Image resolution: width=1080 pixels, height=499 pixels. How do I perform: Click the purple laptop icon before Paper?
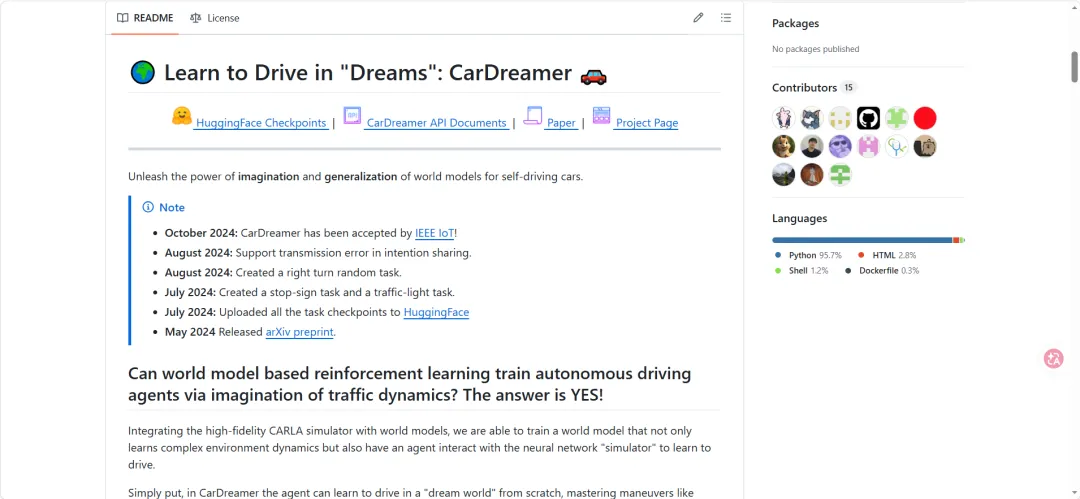pos(532,116)
